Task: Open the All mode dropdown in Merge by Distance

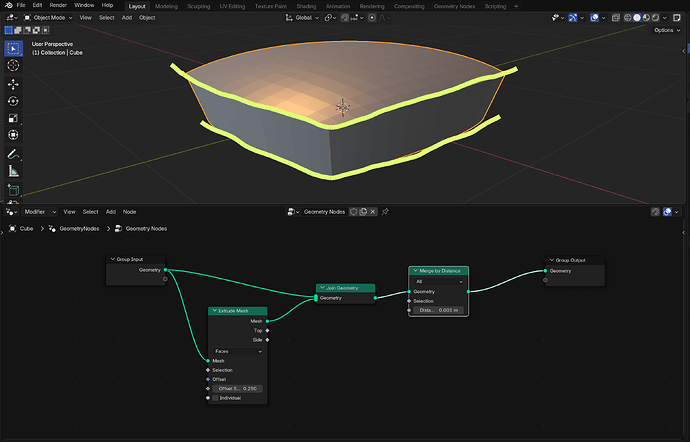Action: (439, 281)
